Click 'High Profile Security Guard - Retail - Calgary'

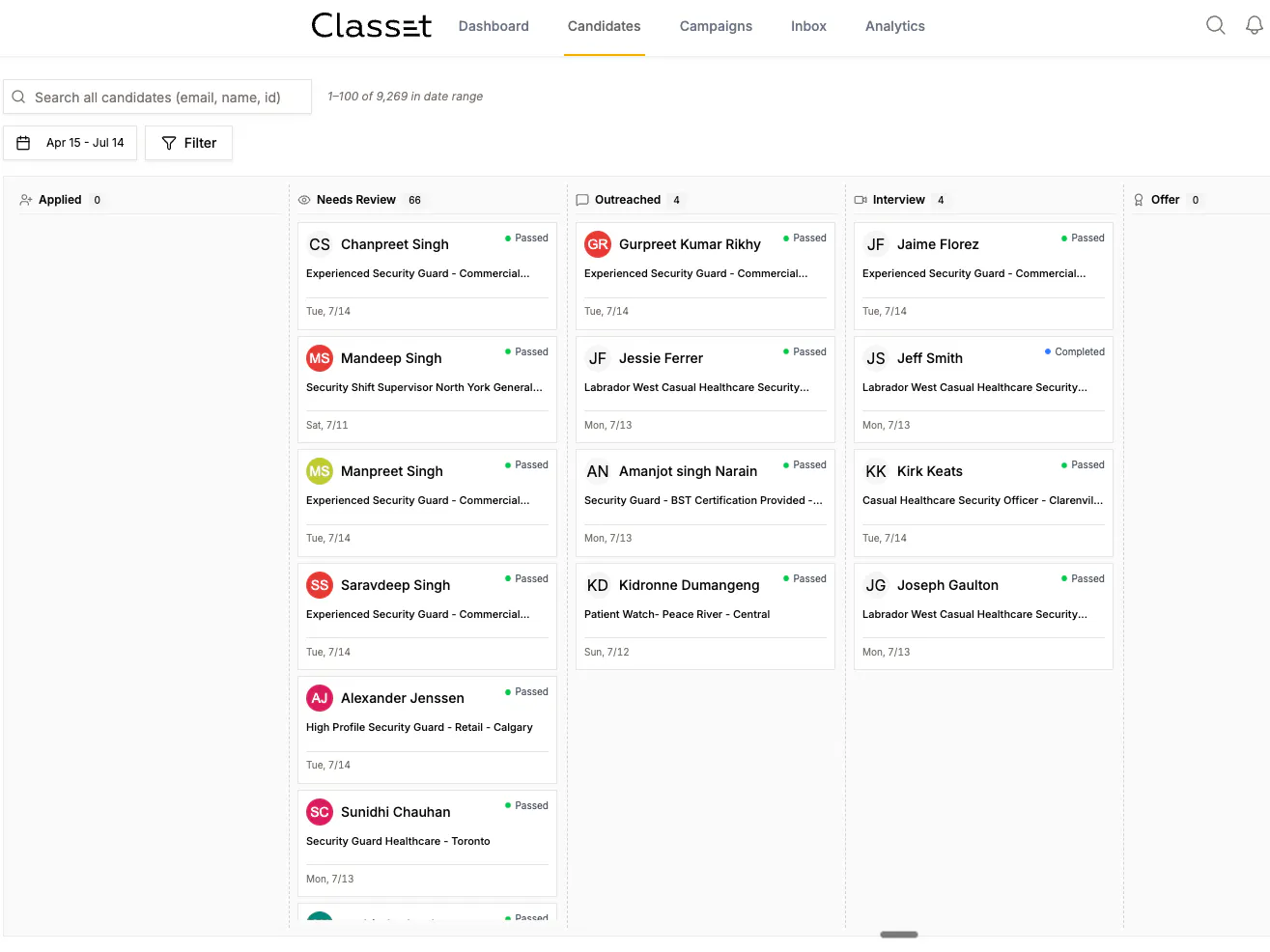pos(419,727)
